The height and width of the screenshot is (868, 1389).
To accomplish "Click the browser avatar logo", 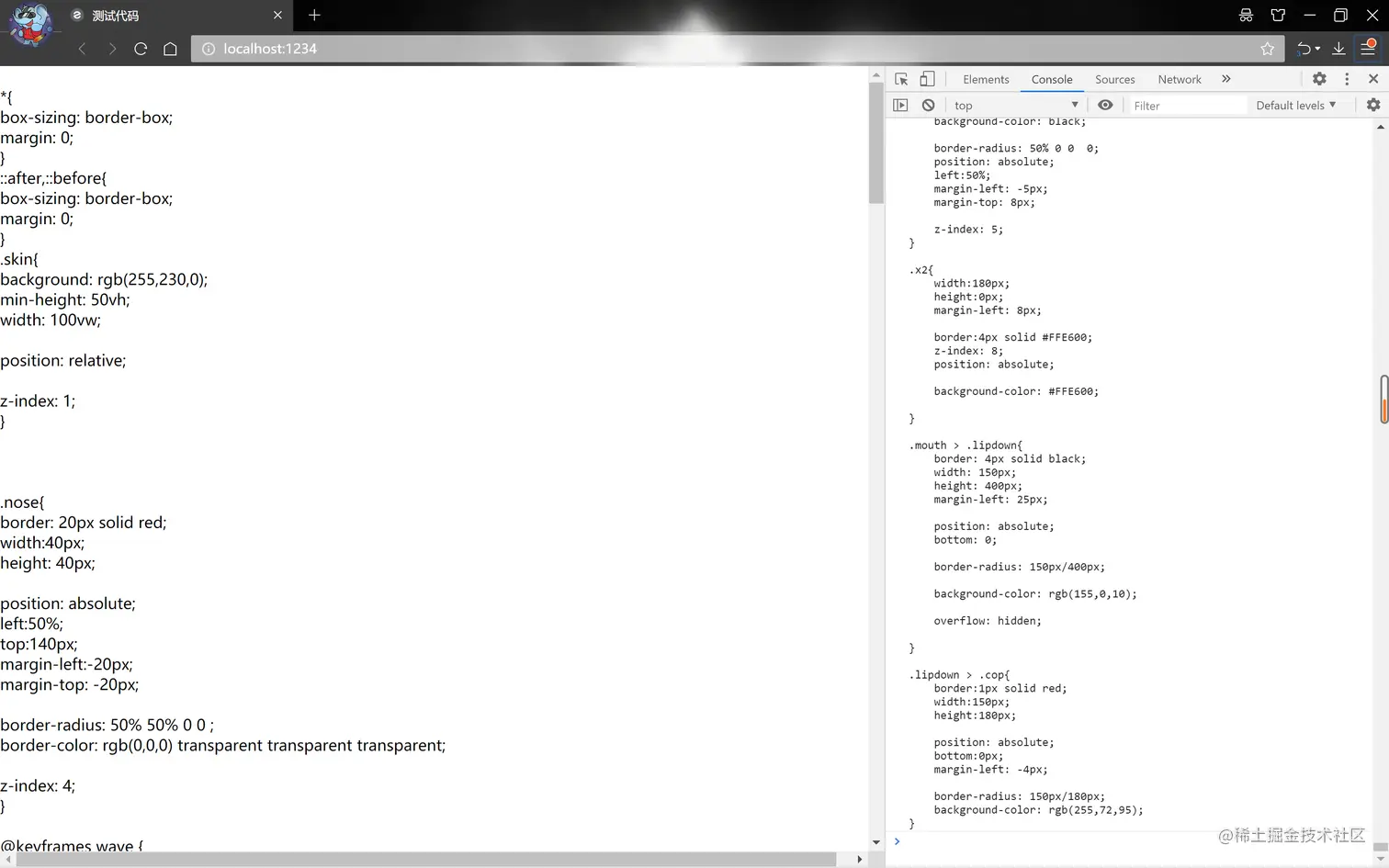I will pos(30,24).
